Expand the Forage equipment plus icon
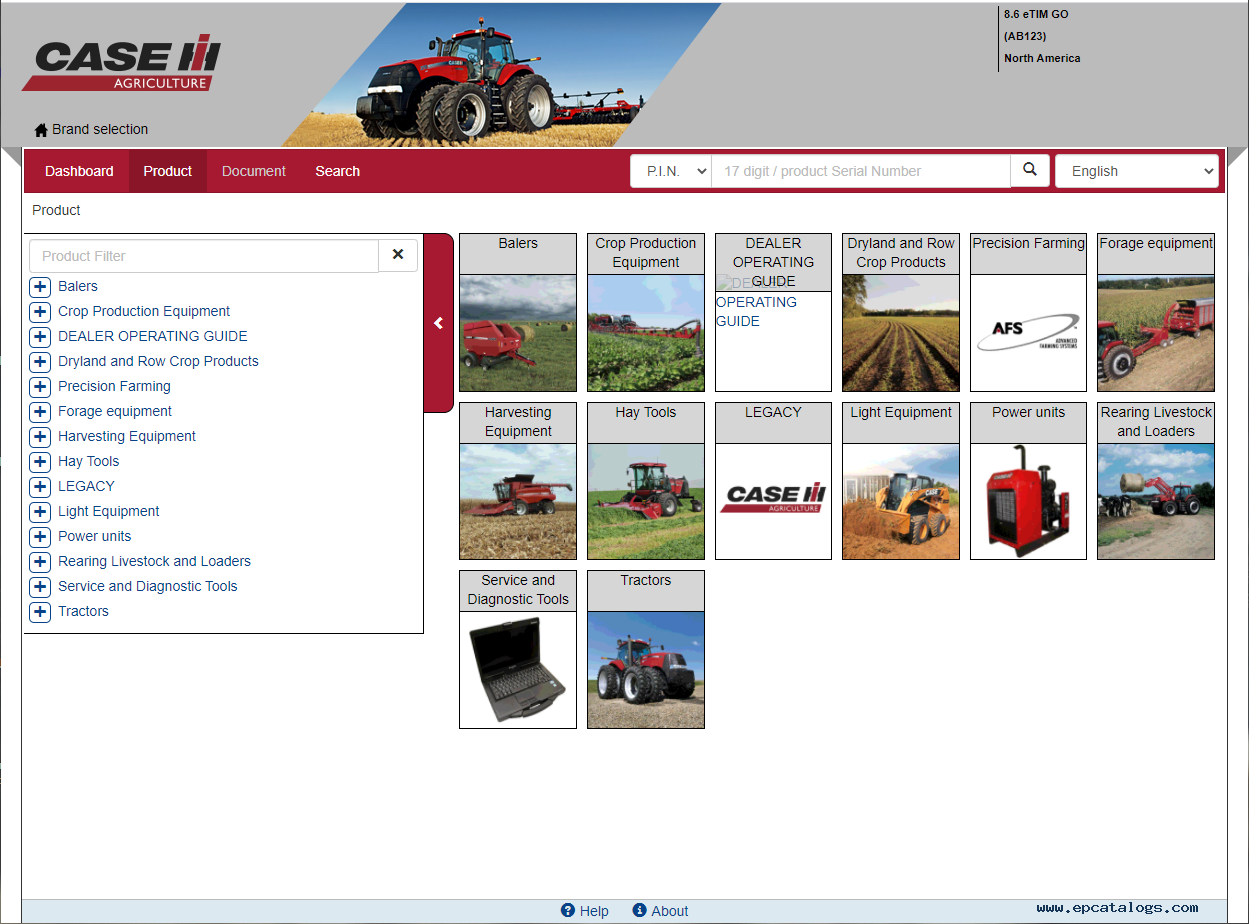 tap(40, 411)
